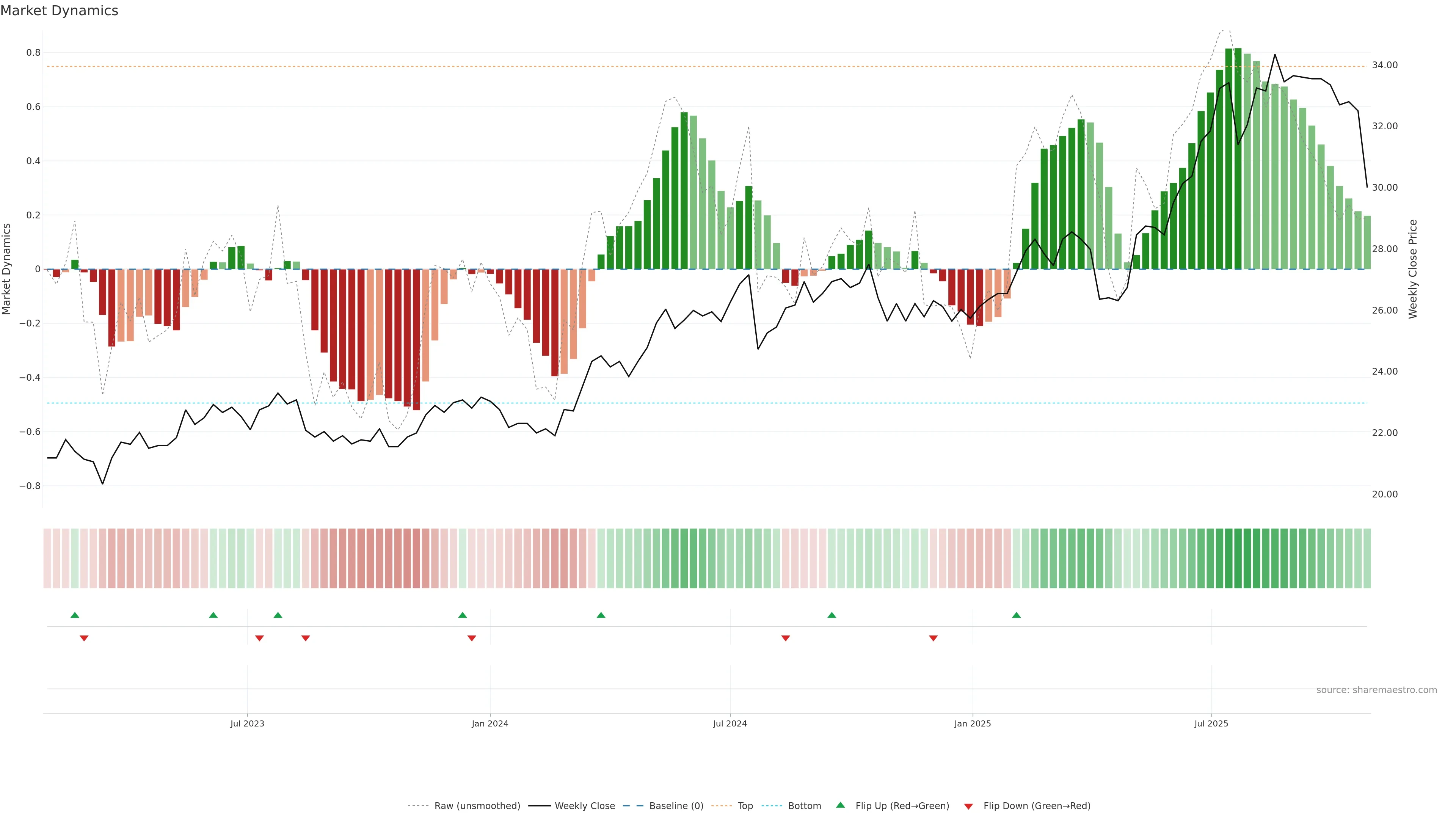Image resolution: width=1456 pixels, height=819 pixels.
Task: Click the Jan 2025 x-axis label
Action: (972, 723)
